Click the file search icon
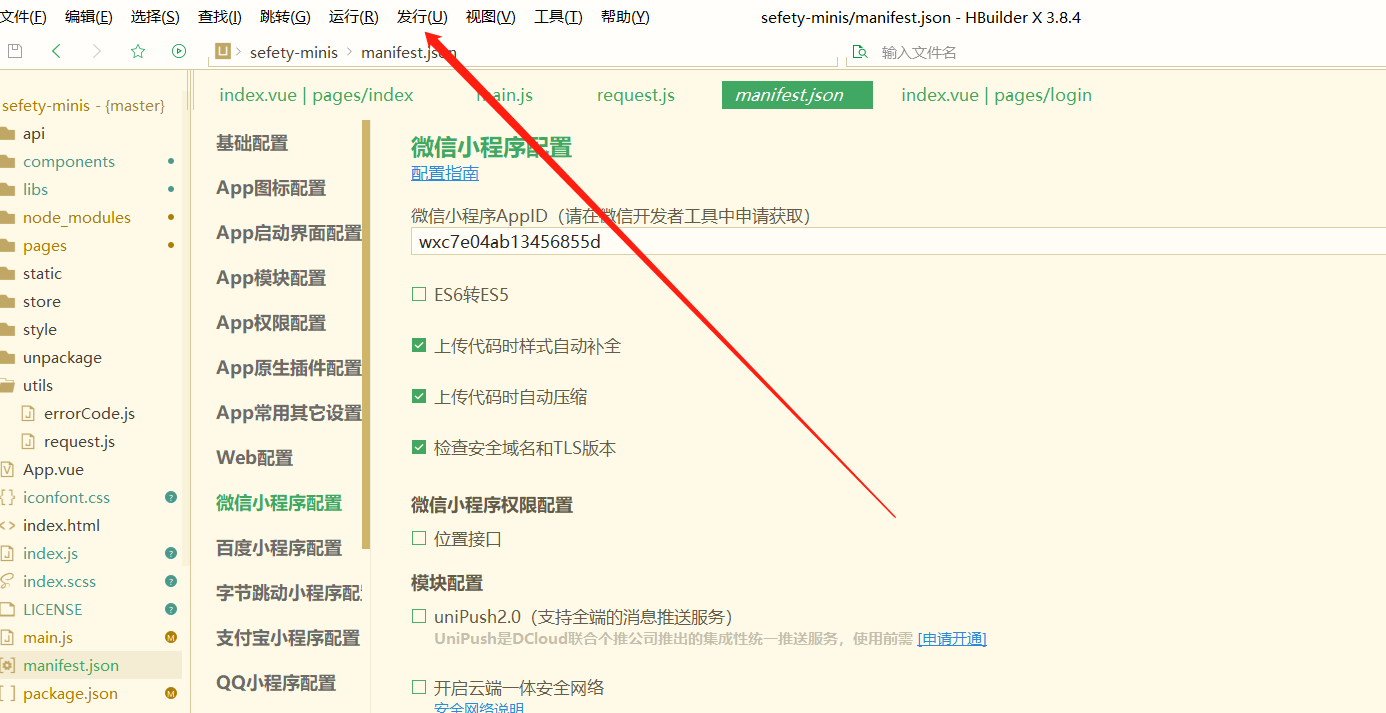The image size is (1386, 713). [859, 52]
